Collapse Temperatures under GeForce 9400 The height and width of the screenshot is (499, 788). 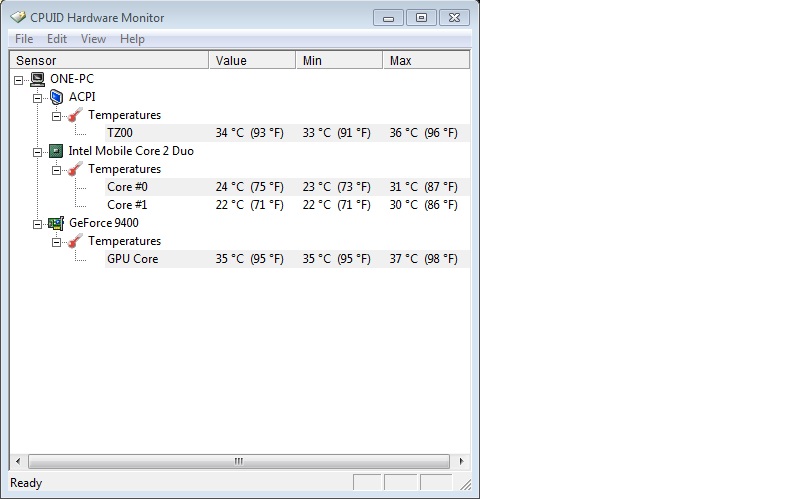pyautogui.click(x=57, y=242)
